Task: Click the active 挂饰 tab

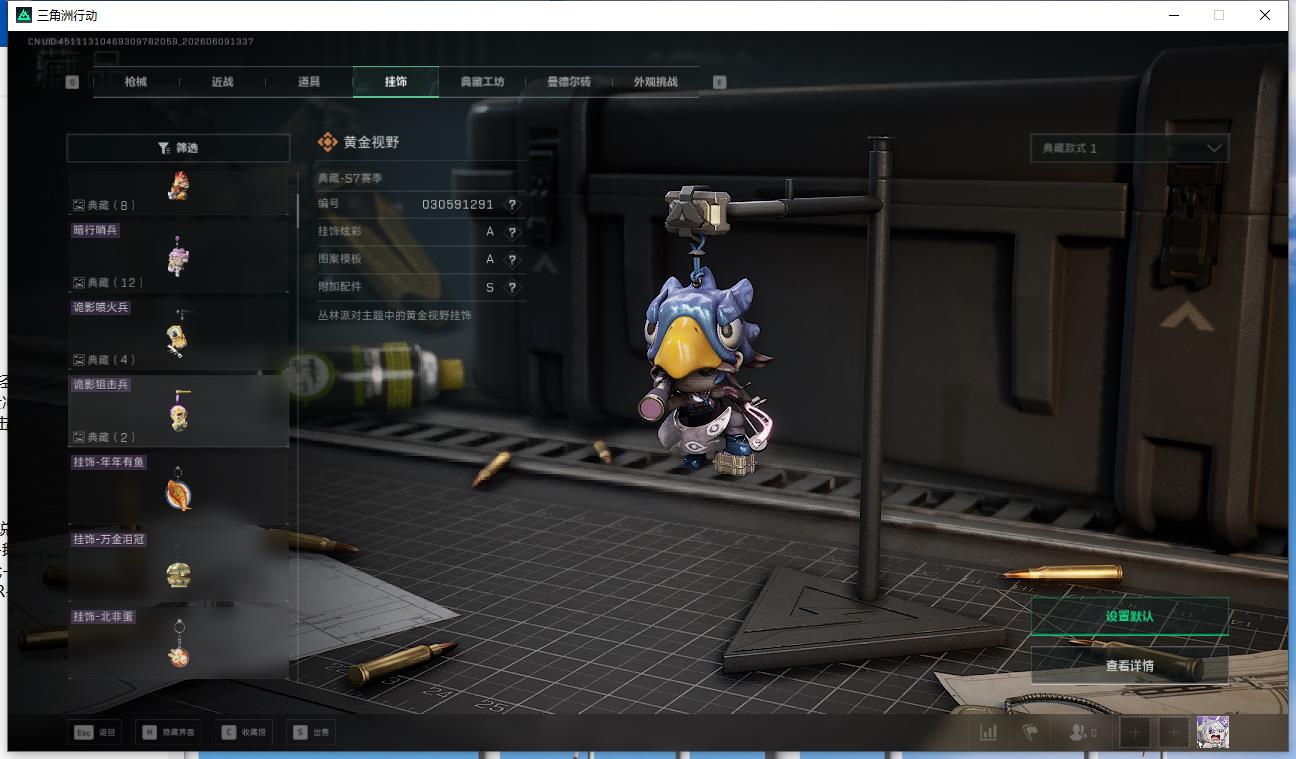Action: point(396,82)
